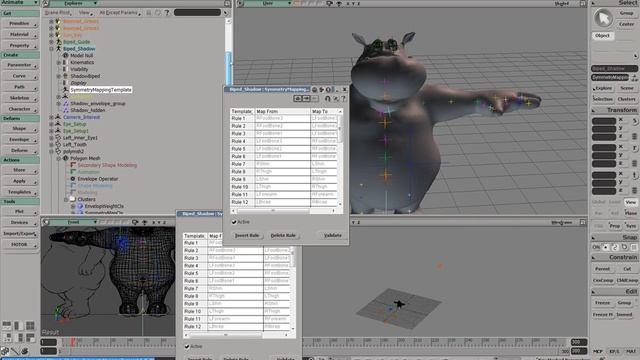Viewport: 640px width, 360px height.
Task: Select the arrow Select tool icon
Action: tap(603, 18)
